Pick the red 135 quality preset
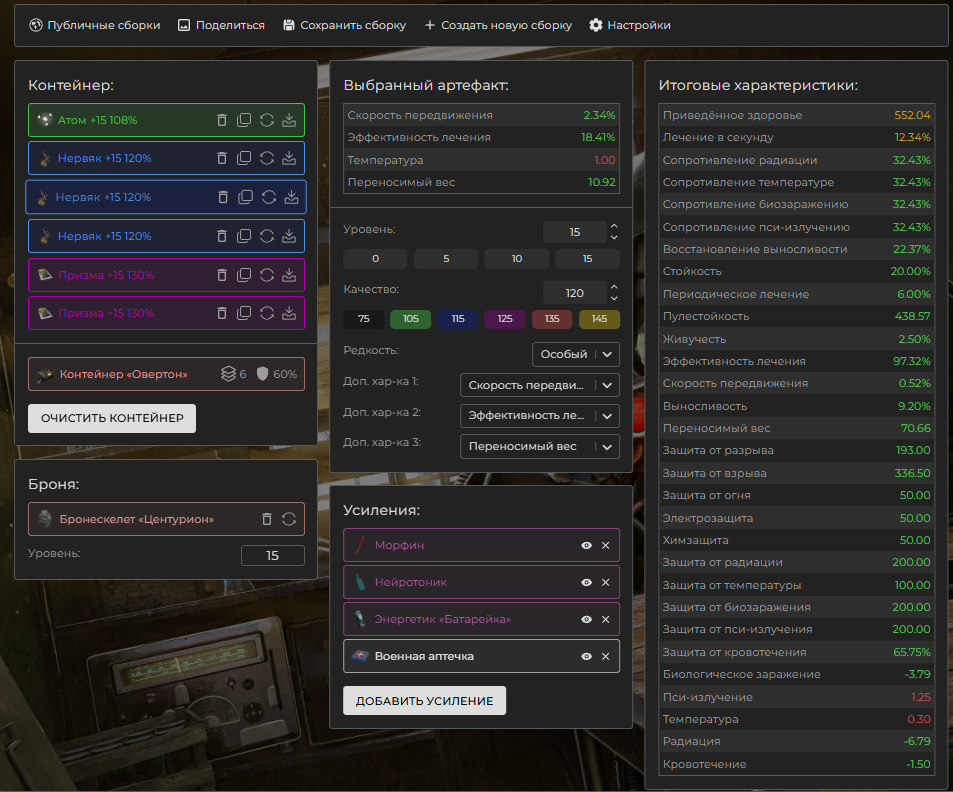Image resolution: width=953 pixels, height=792 pixels. (552, 319)
